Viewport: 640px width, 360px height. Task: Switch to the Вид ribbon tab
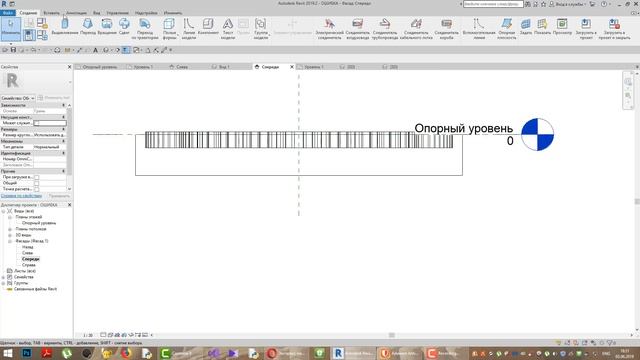coord(97,13)
